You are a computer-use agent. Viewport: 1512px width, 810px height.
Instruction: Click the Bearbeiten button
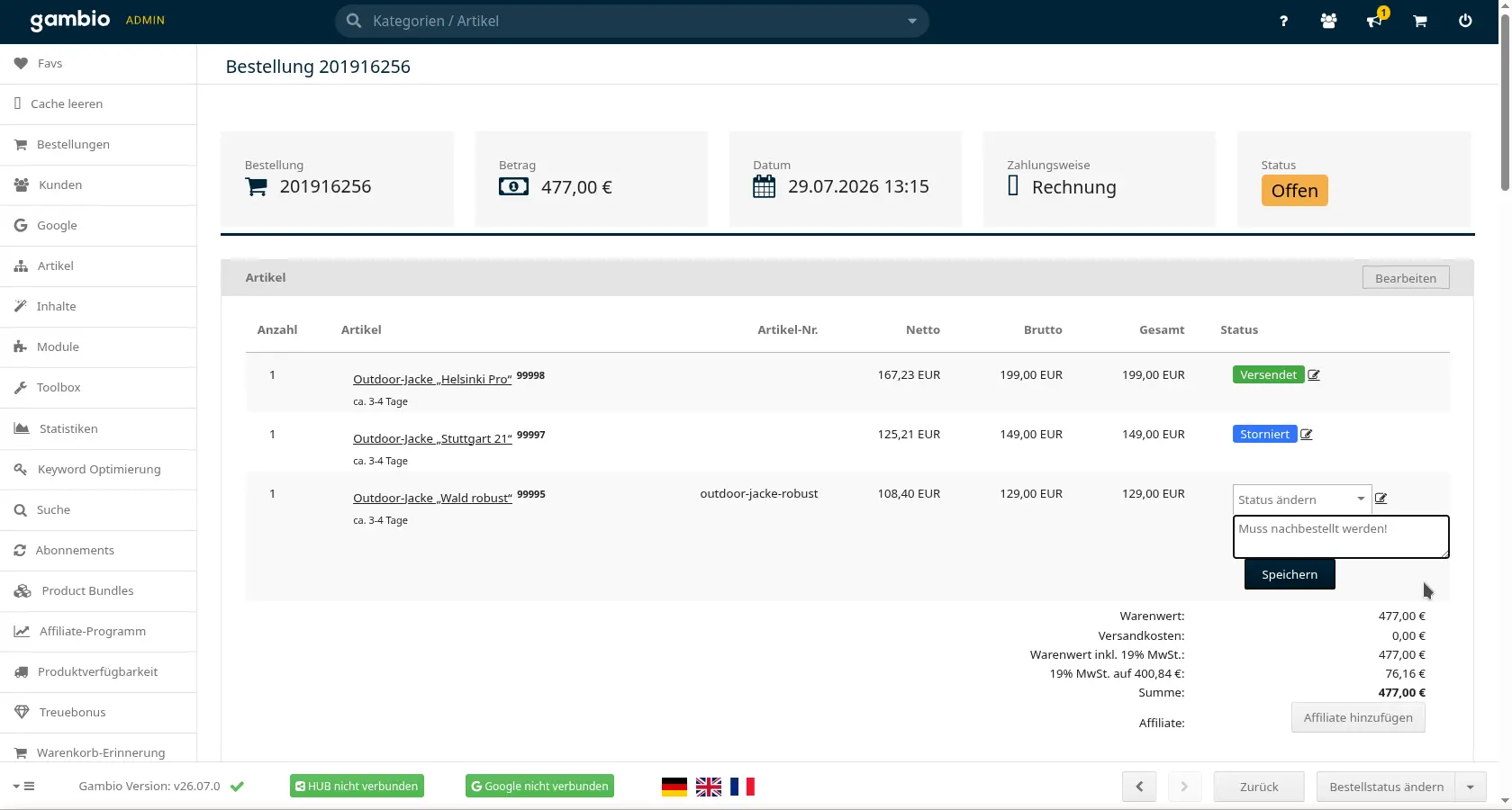1406,278
